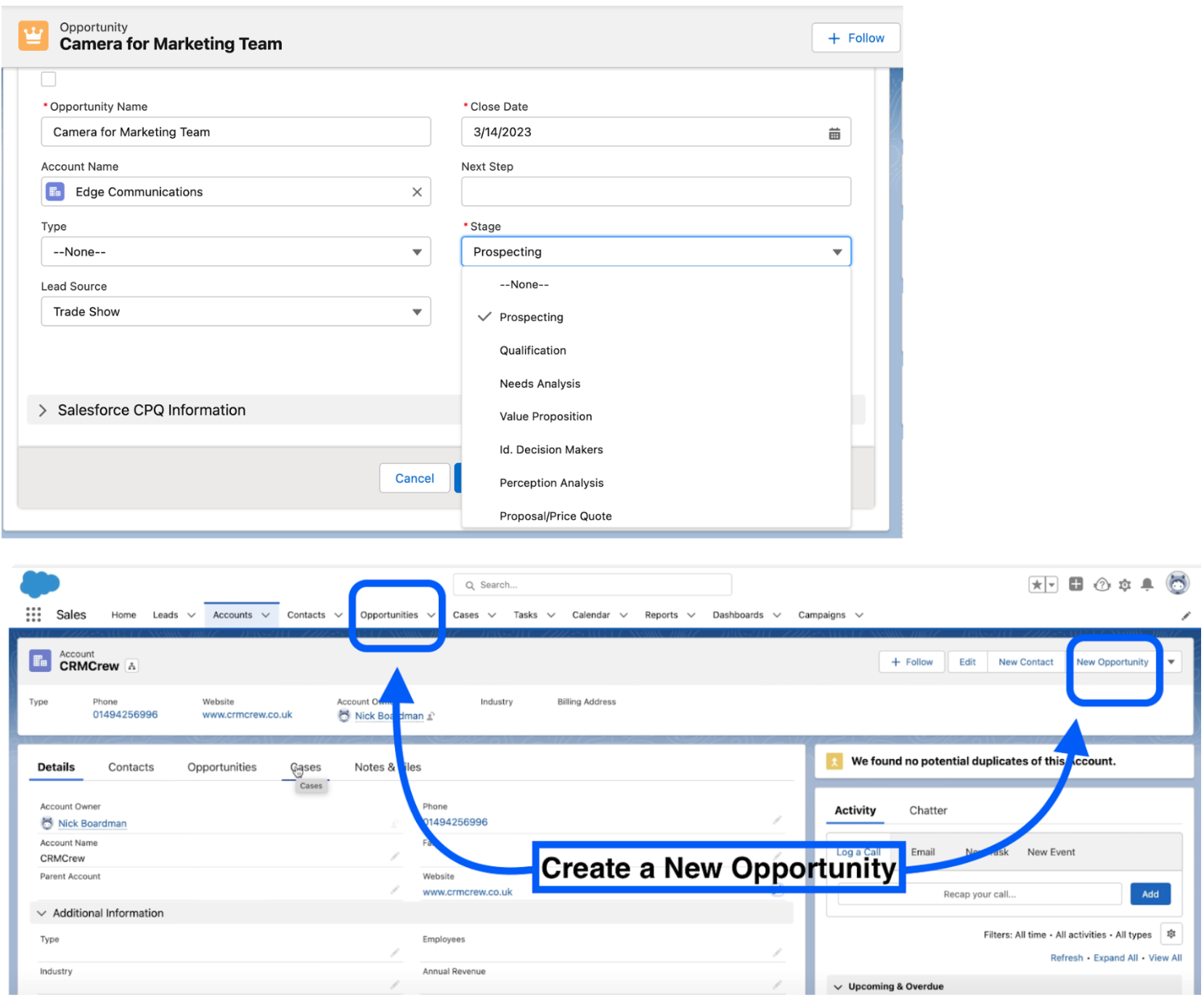Open the Help icon in the header

tap(1102, 585)
